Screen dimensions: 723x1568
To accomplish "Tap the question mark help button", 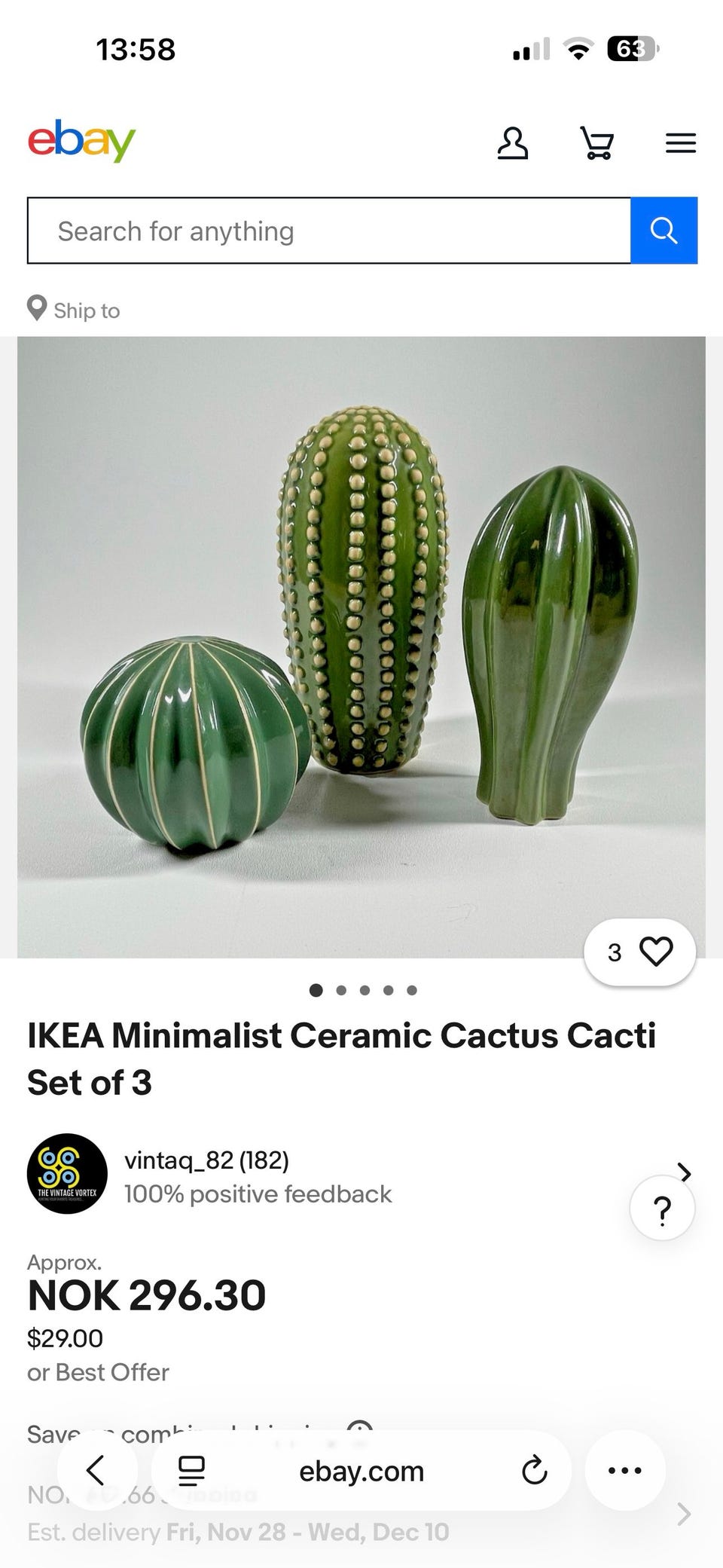I will coord(662,1209).
